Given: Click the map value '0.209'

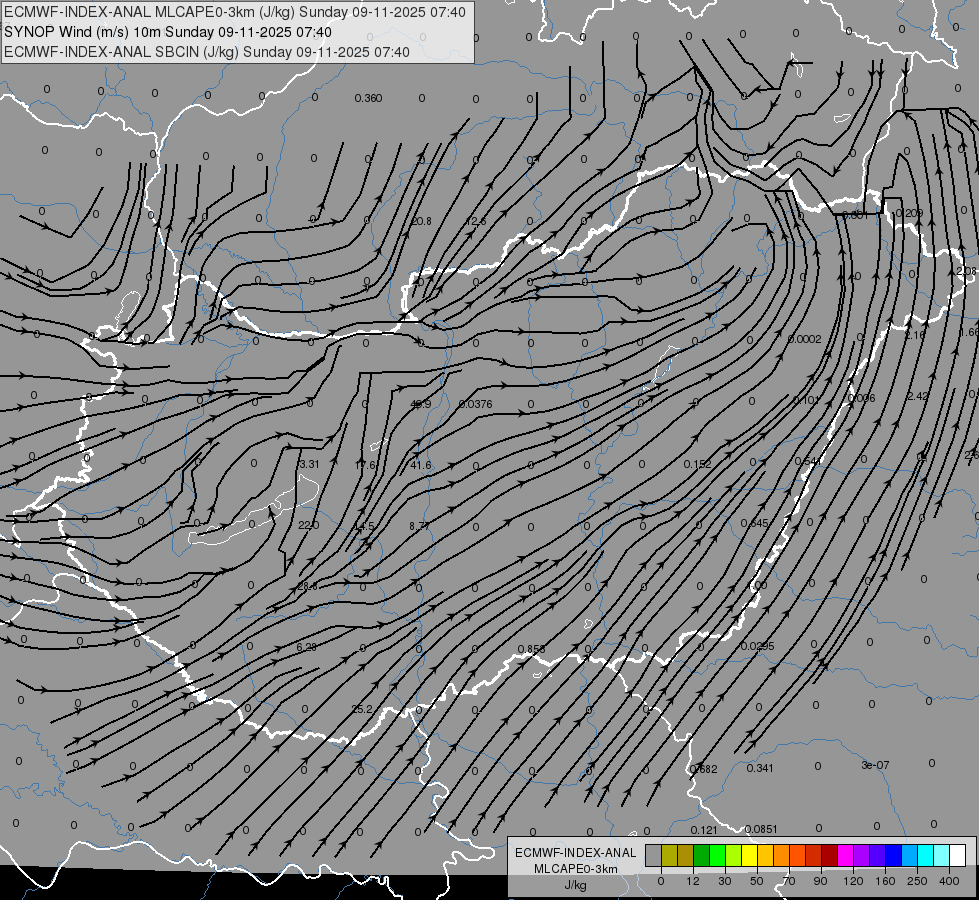Looking at the screenshot, I should (x=909, y=213).
